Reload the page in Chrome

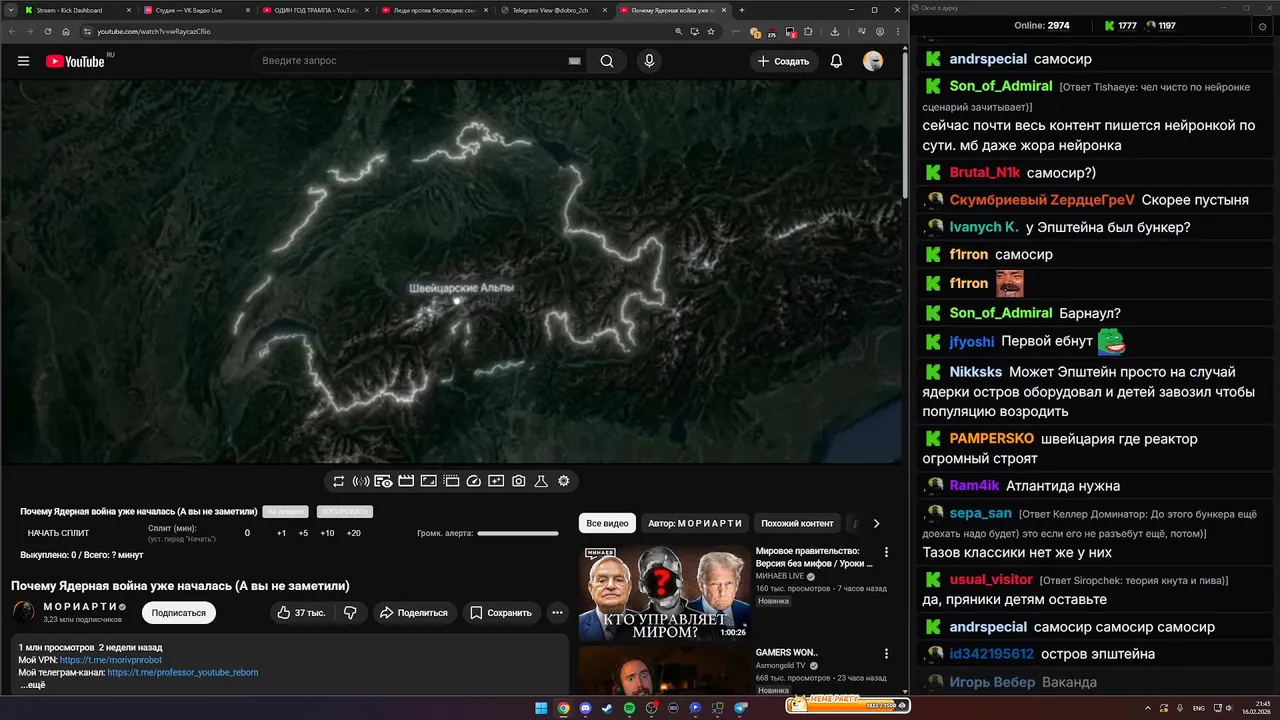click(x=50, y=31)
